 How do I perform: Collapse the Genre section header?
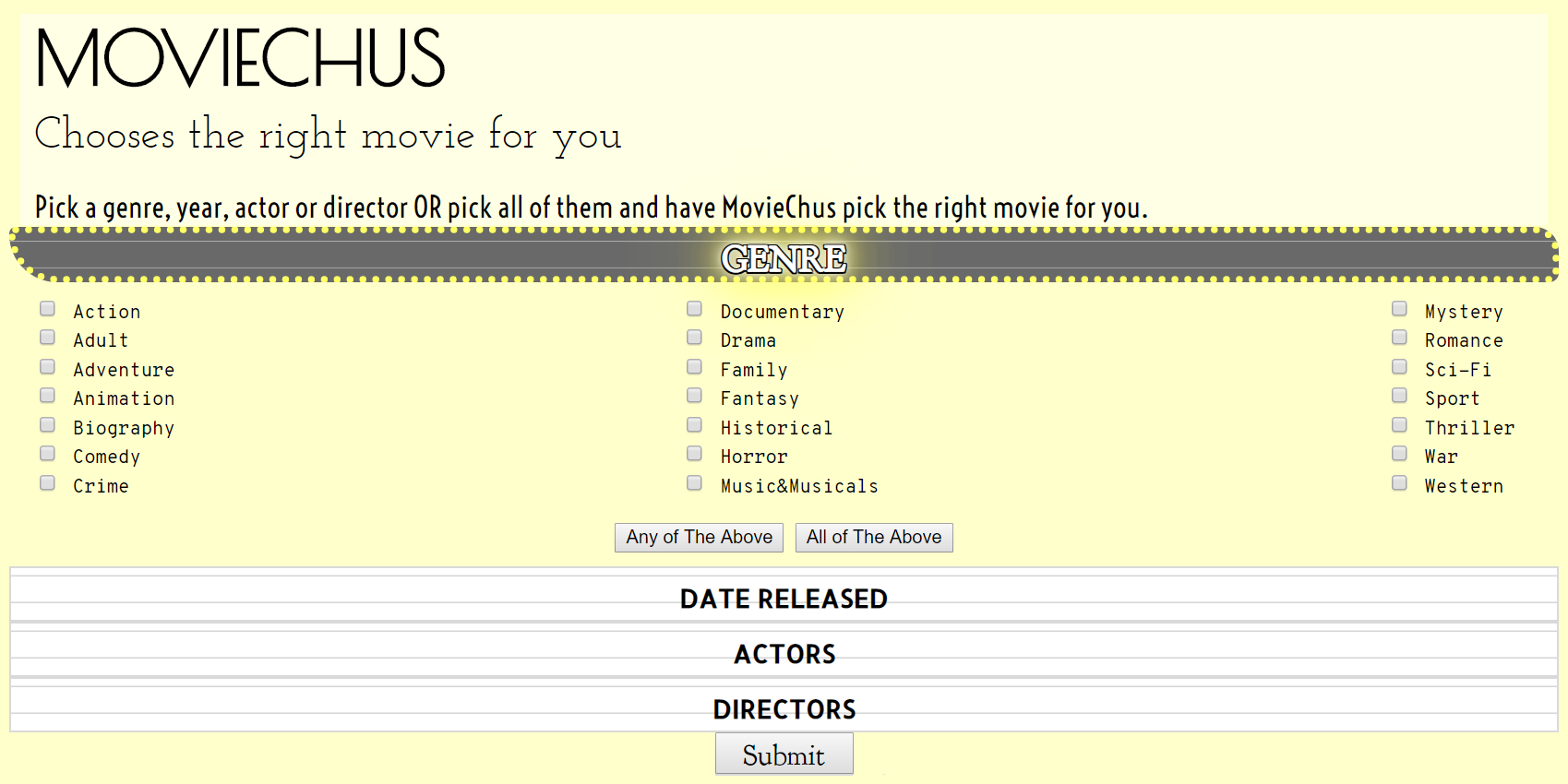pos(784,257)
